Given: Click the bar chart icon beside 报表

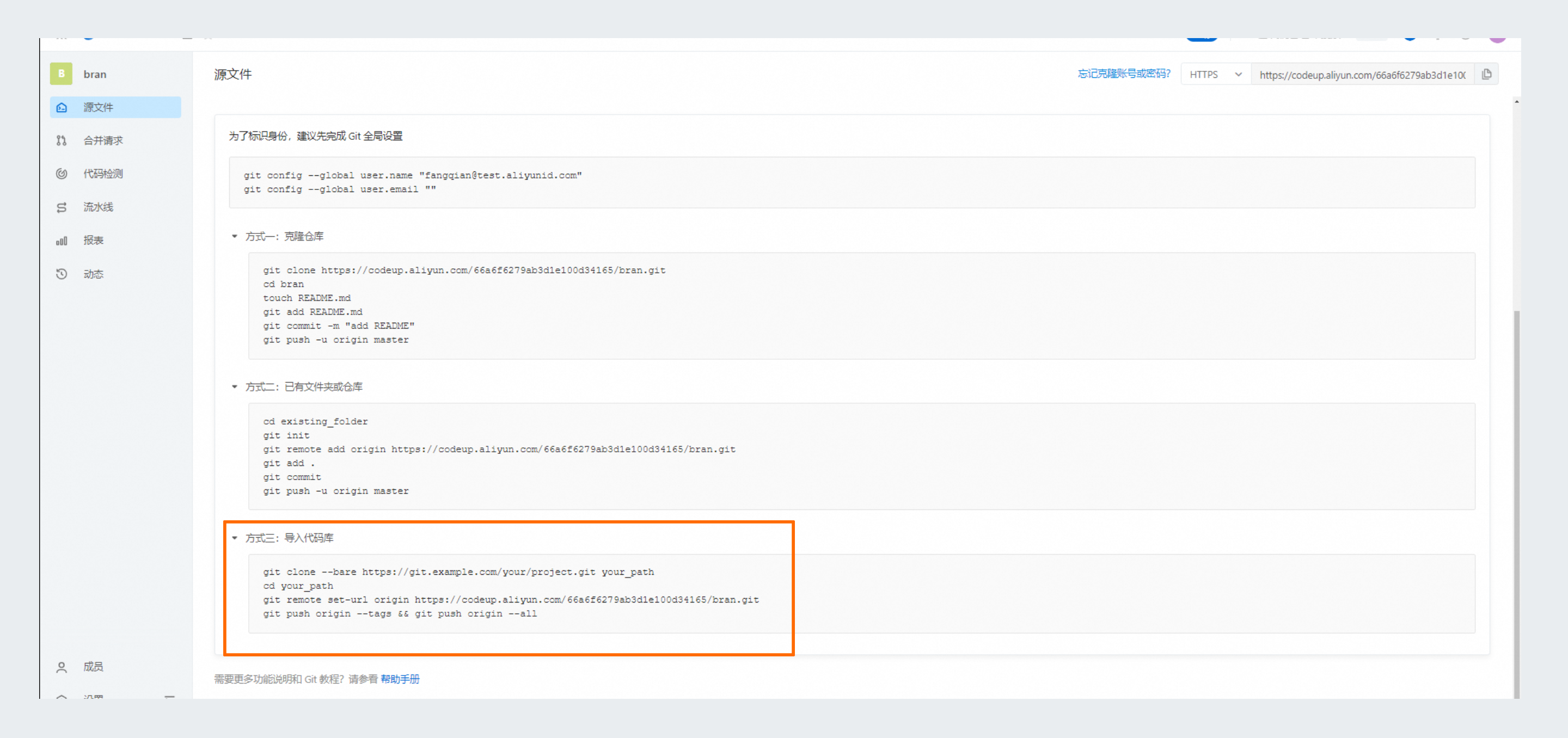Looking at the screenshot, I should point(62,241).
